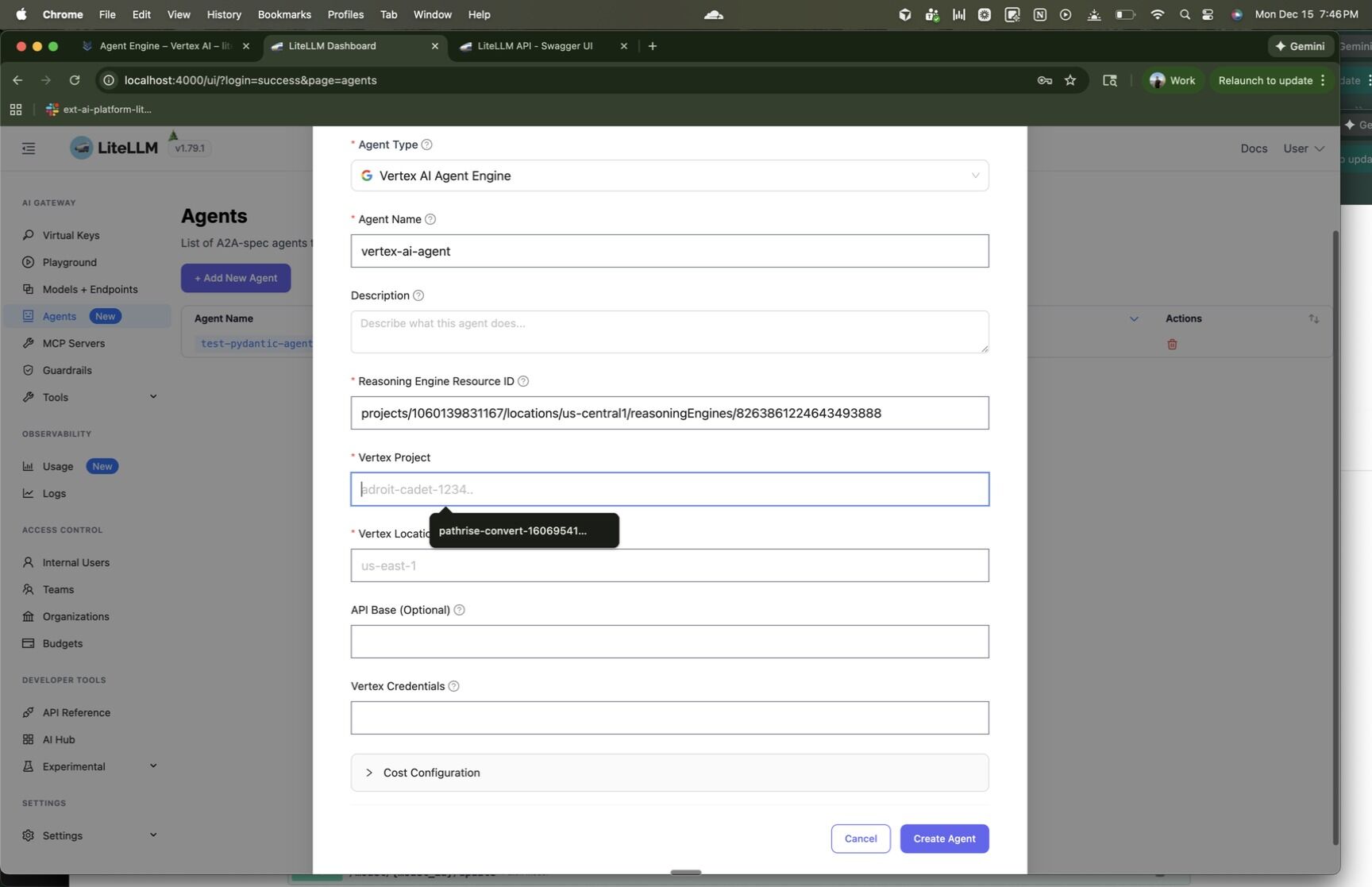Screen dimensions: 1372x887
Task: Click the Agent Name input field
Action: click(669, 251)
